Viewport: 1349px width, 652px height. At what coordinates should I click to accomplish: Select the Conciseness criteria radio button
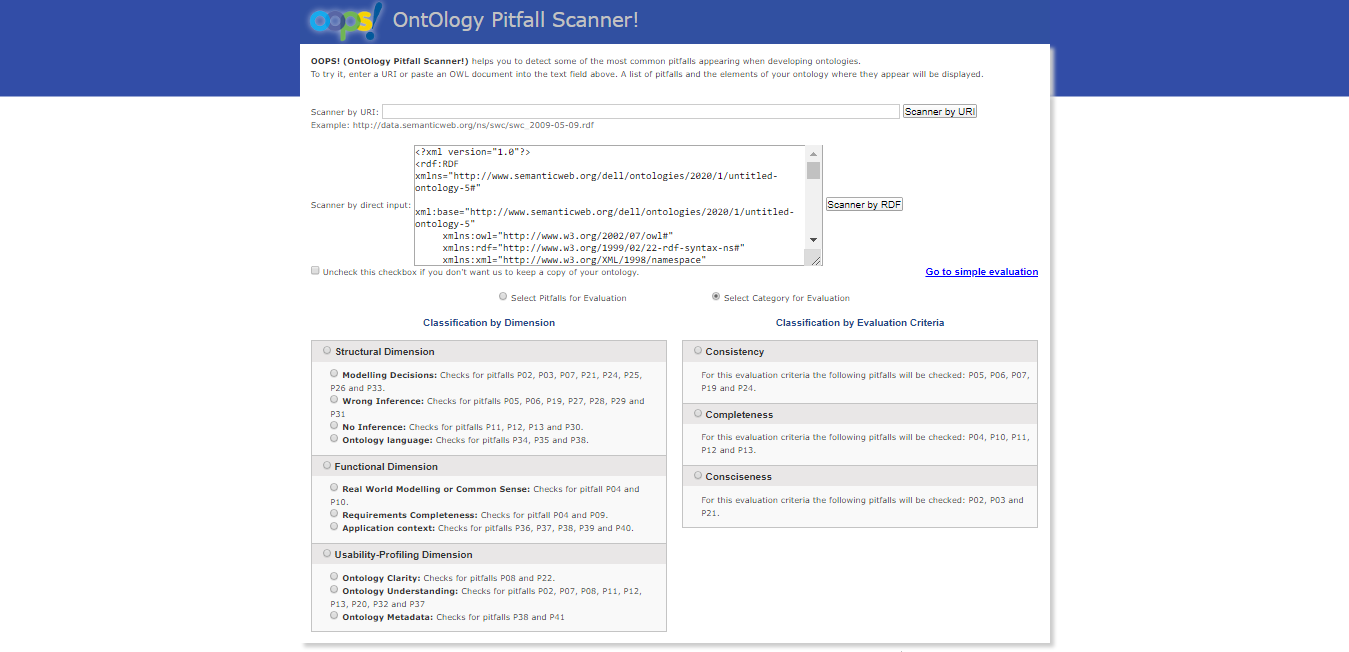pyautogui.click(x=698, y=476)
